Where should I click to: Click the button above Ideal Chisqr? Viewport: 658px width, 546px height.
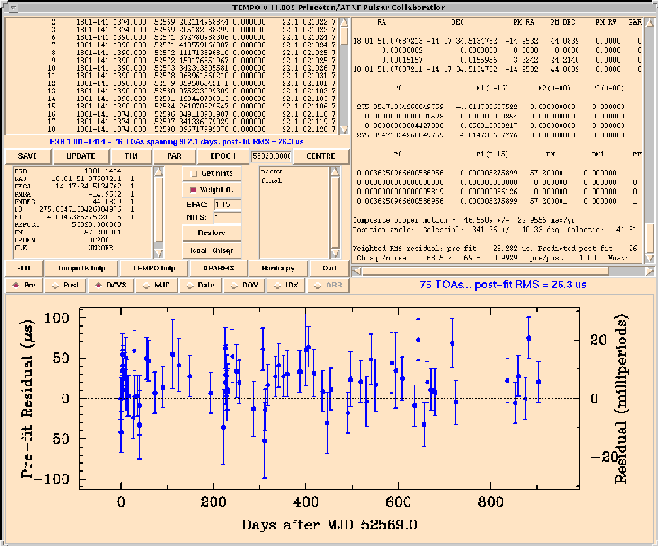coord(212,233)
